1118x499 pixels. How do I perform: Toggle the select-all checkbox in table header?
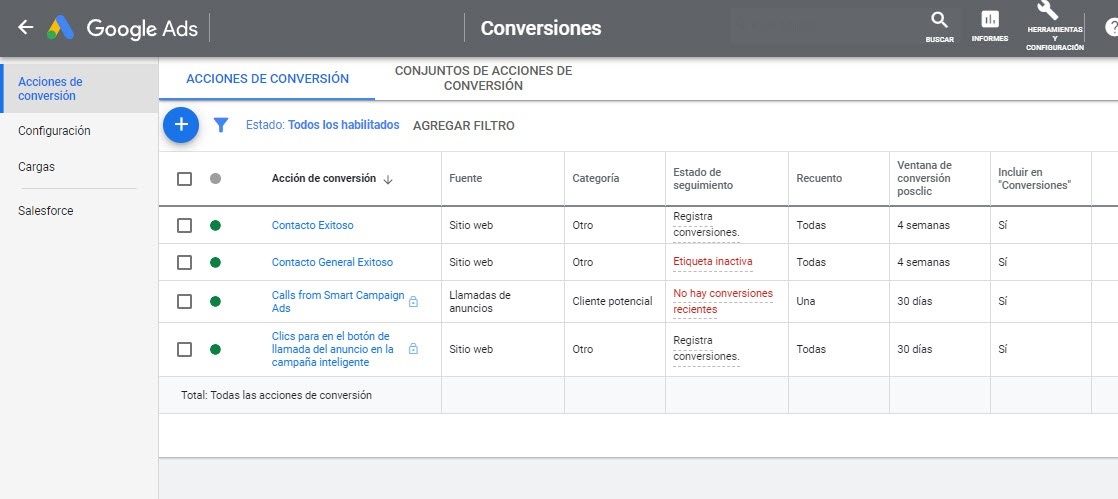point(184,179)
